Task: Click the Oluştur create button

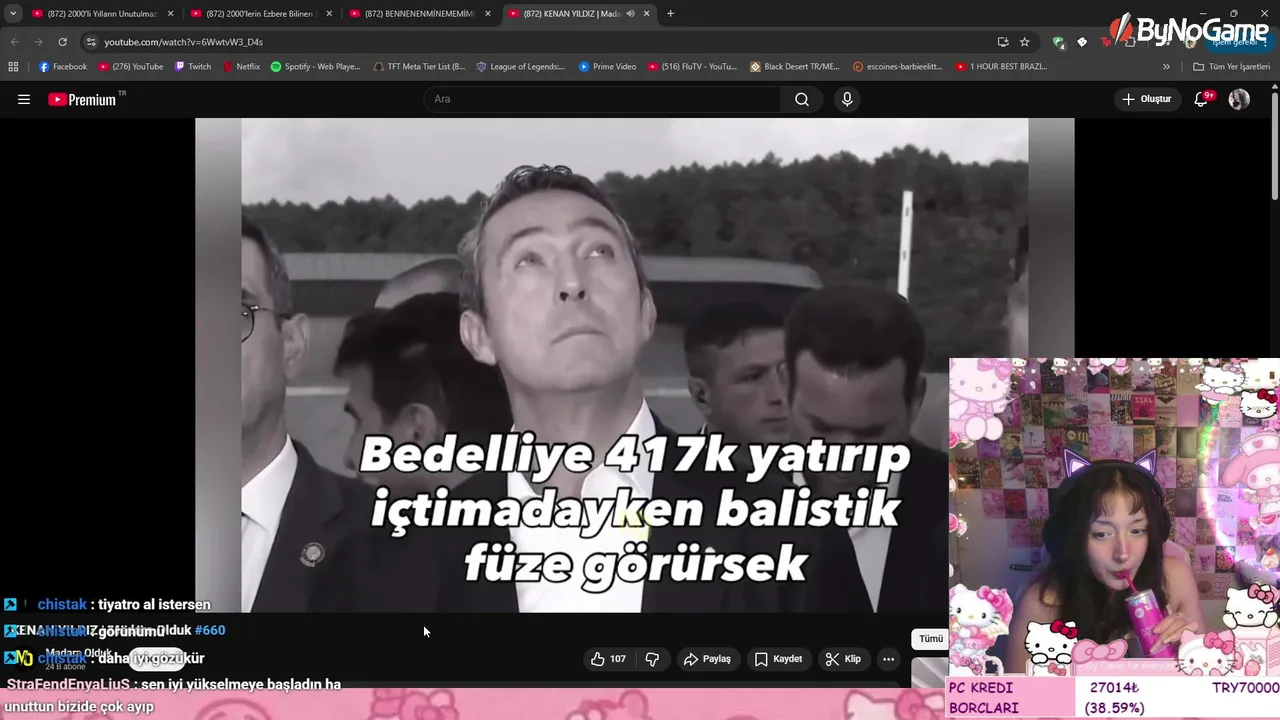Action: (1146, 99)
